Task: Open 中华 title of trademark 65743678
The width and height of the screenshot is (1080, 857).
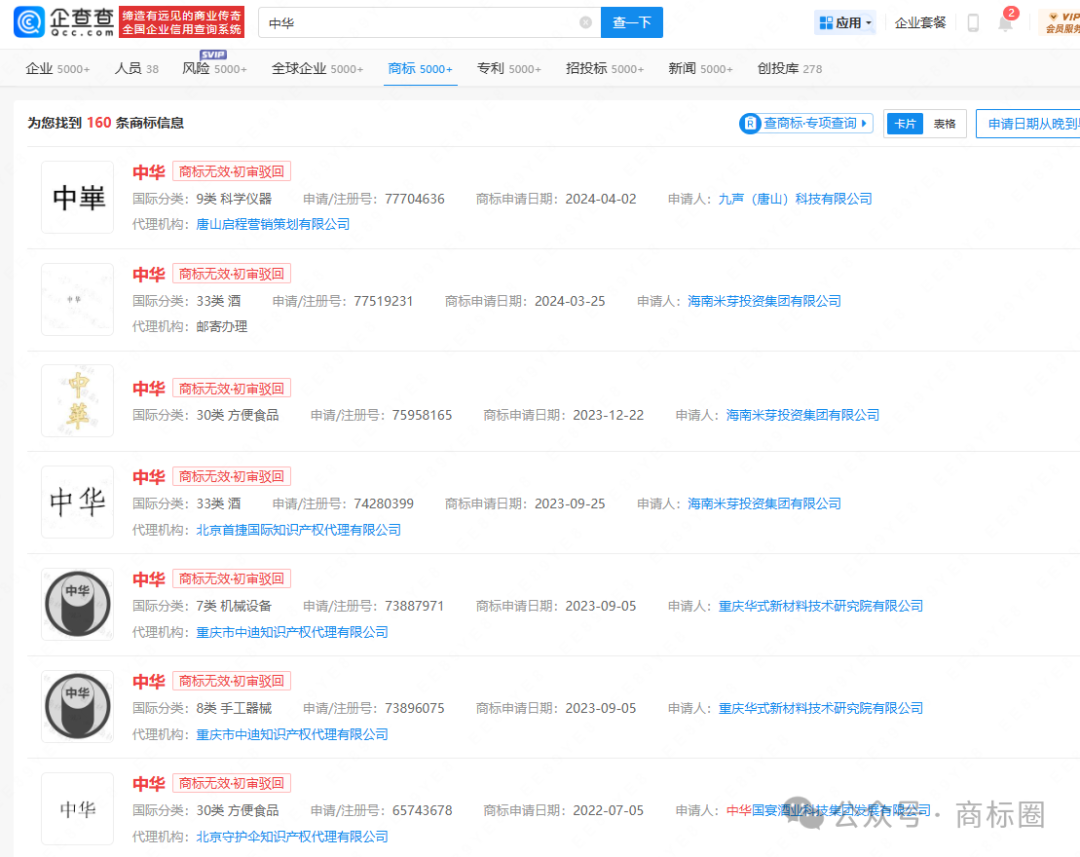Action: (149, 783)
